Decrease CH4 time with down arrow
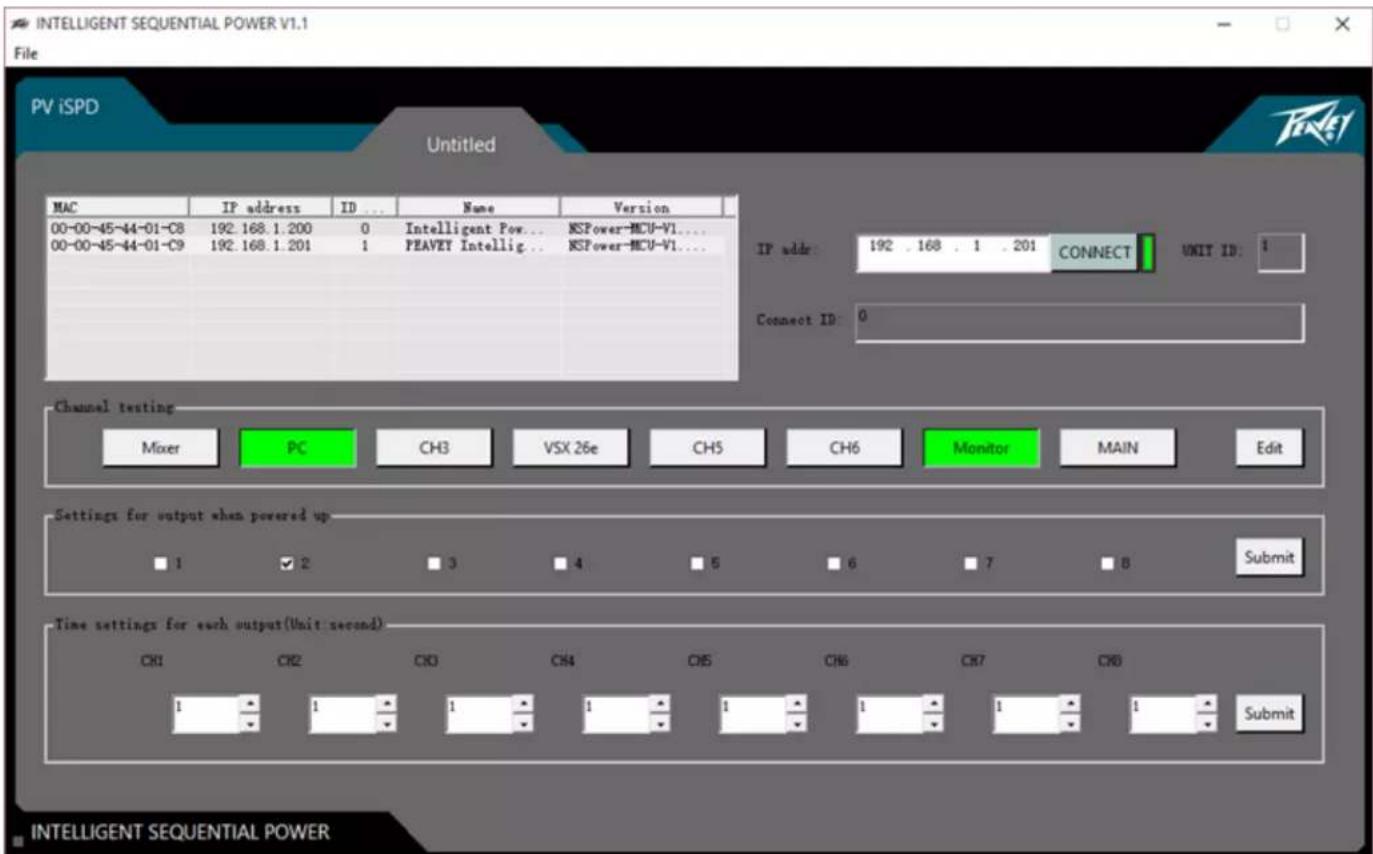 point(661,723)
